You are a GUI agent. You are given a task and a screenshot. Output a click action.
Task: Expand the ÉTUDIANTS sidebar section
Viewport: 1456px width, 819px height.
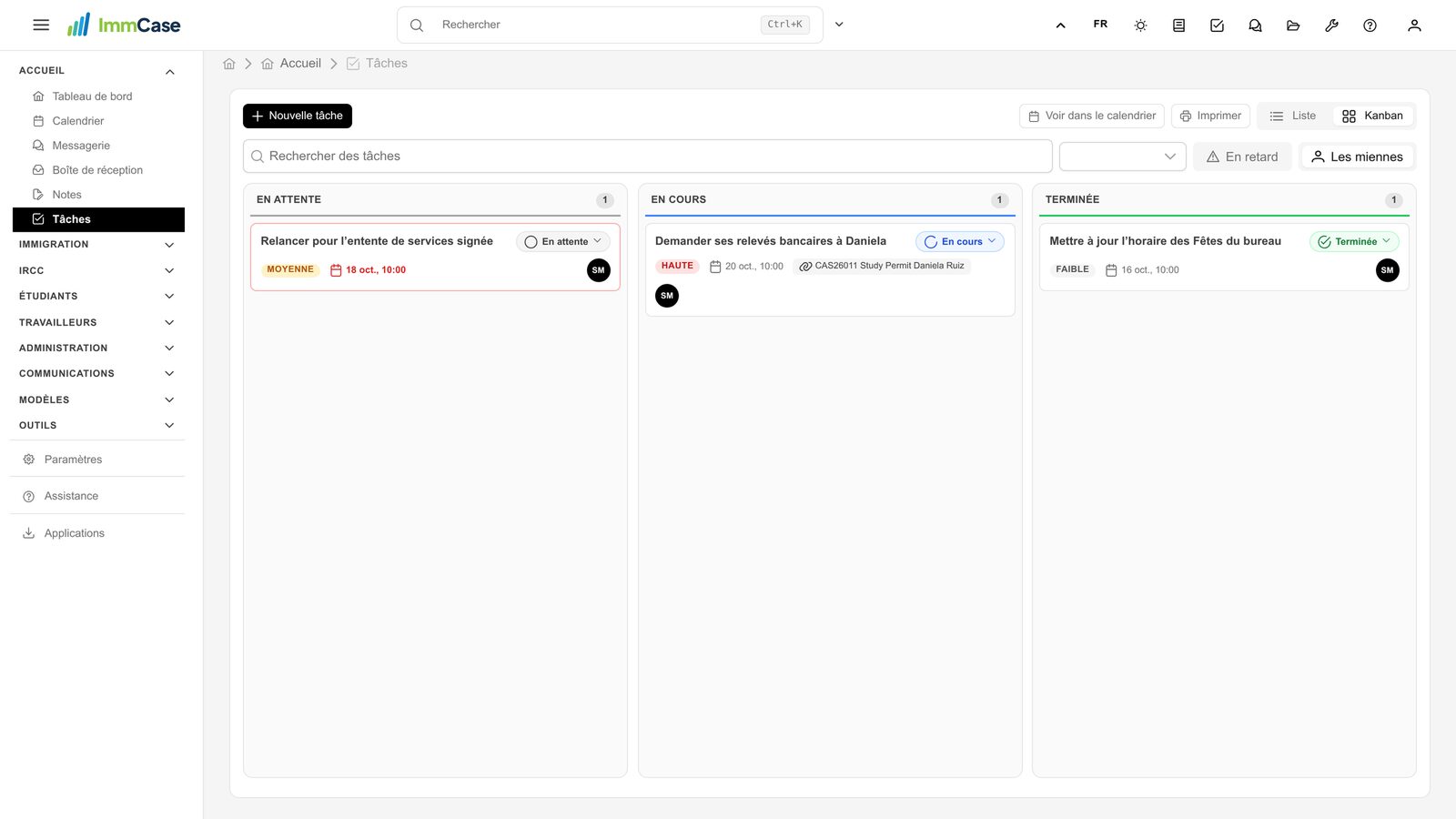pos(97,297)
